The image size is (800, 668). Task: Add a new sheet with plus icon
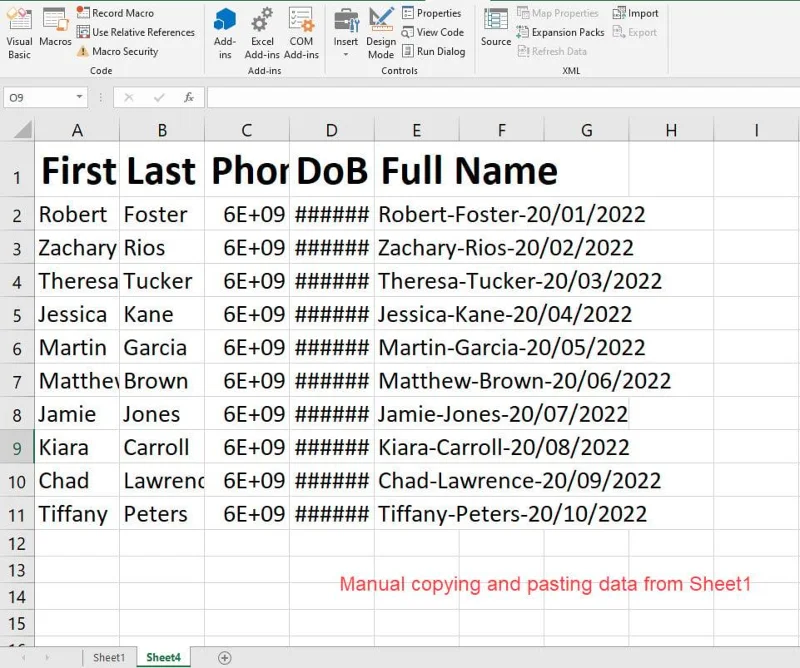click(x=225, y=657)
